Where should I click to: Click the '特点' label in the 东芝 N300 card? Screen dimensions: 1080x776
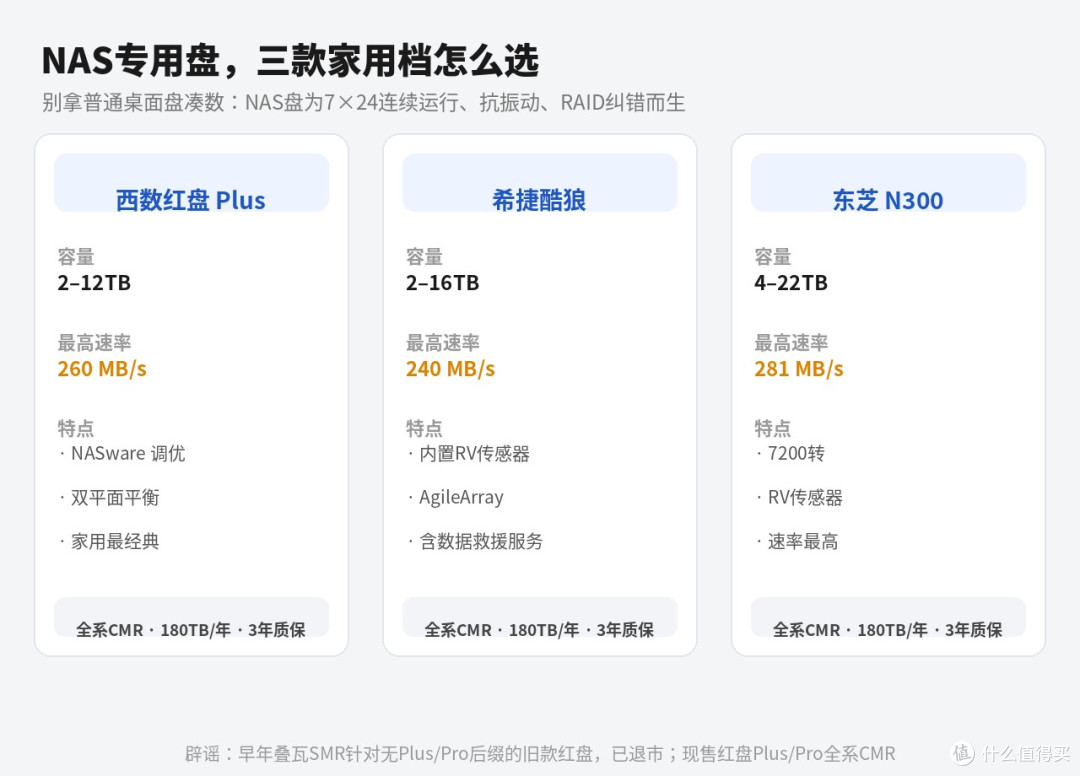pyautogui.click(x=773, y=429)
